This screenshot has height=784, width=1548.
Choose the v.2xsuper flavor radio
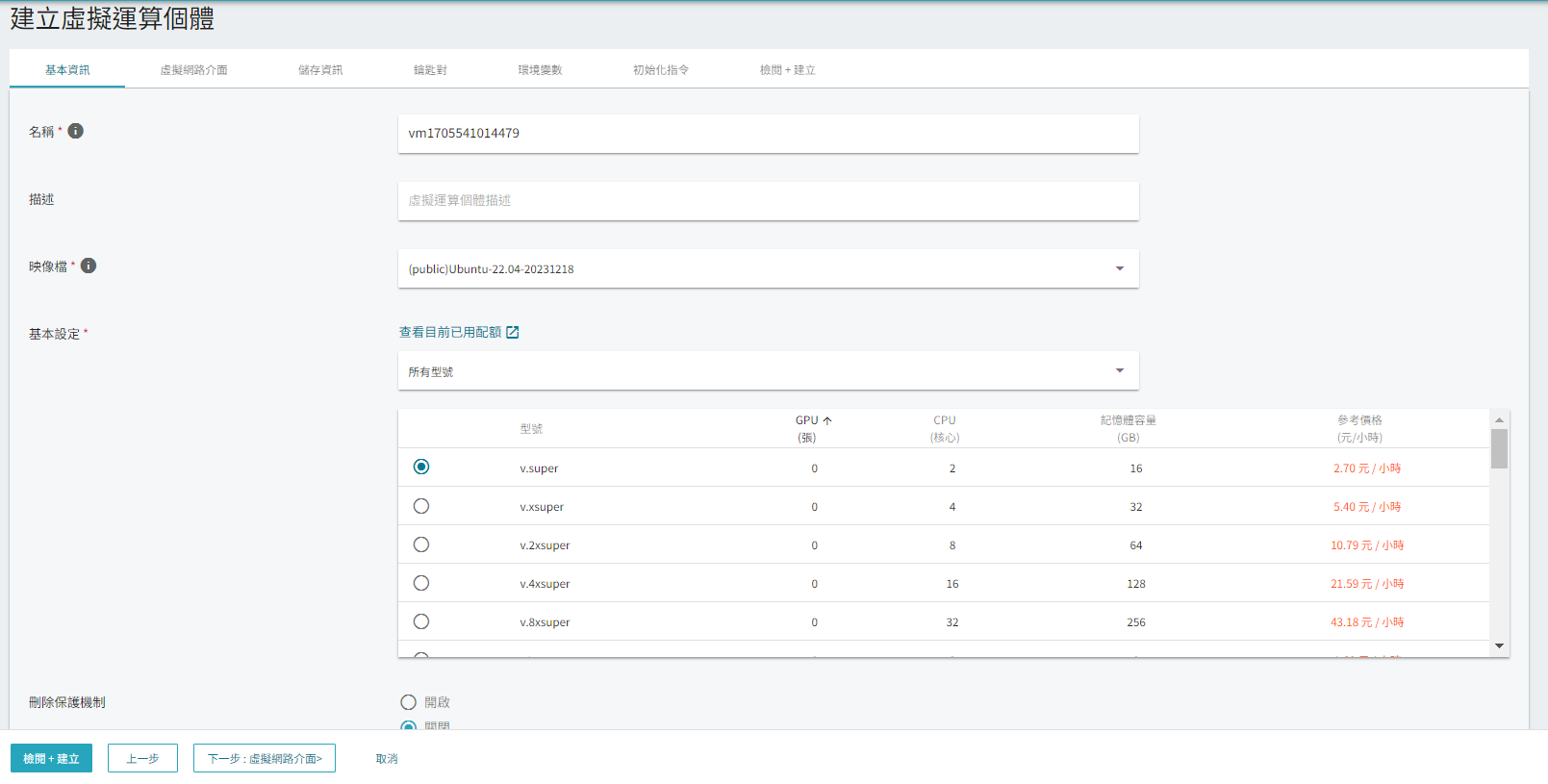click(x=421, y=544)
